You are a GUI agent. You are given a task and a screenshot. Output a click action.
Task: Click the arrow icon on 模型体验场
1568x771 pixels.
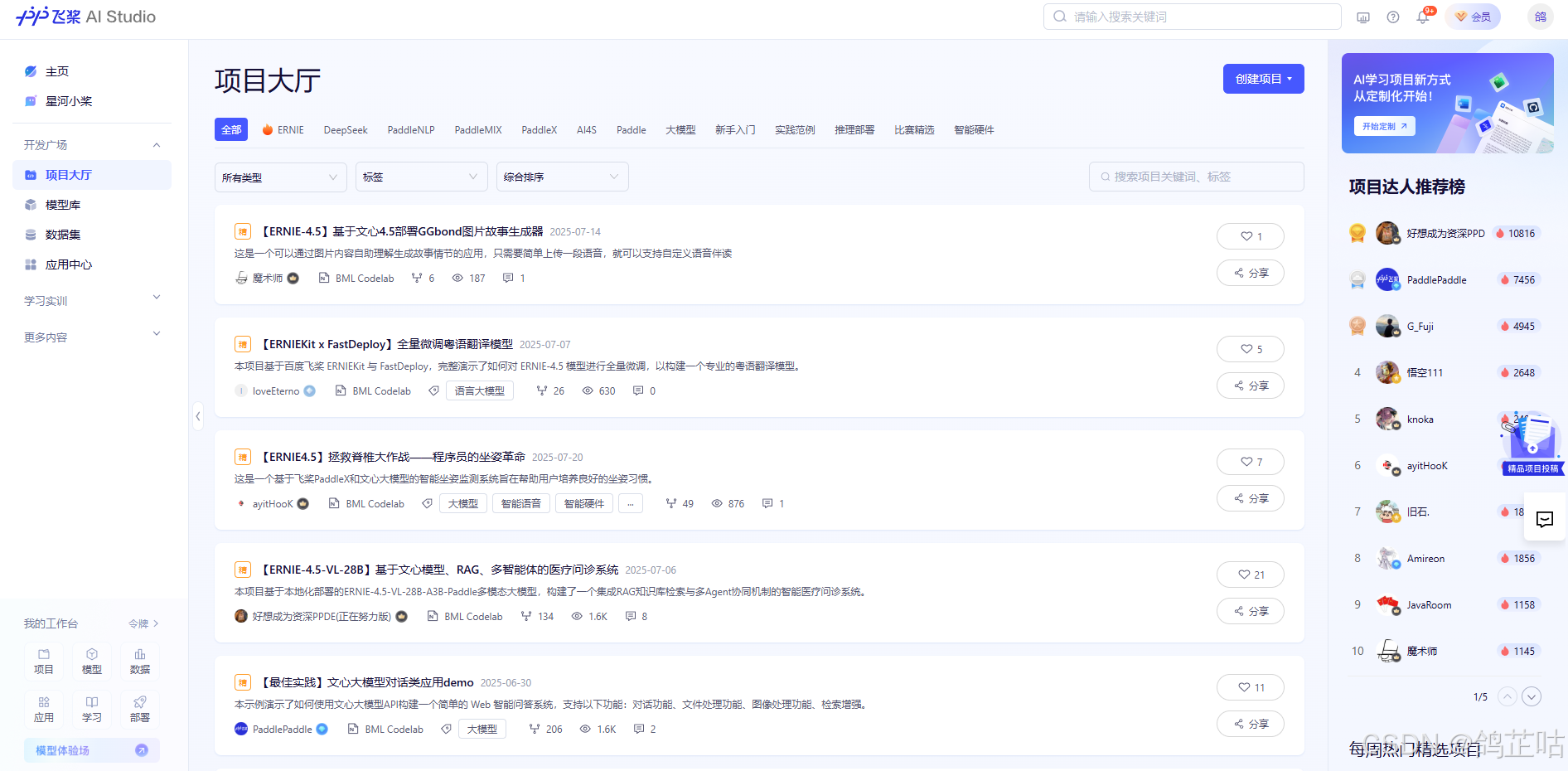(142, 750)
